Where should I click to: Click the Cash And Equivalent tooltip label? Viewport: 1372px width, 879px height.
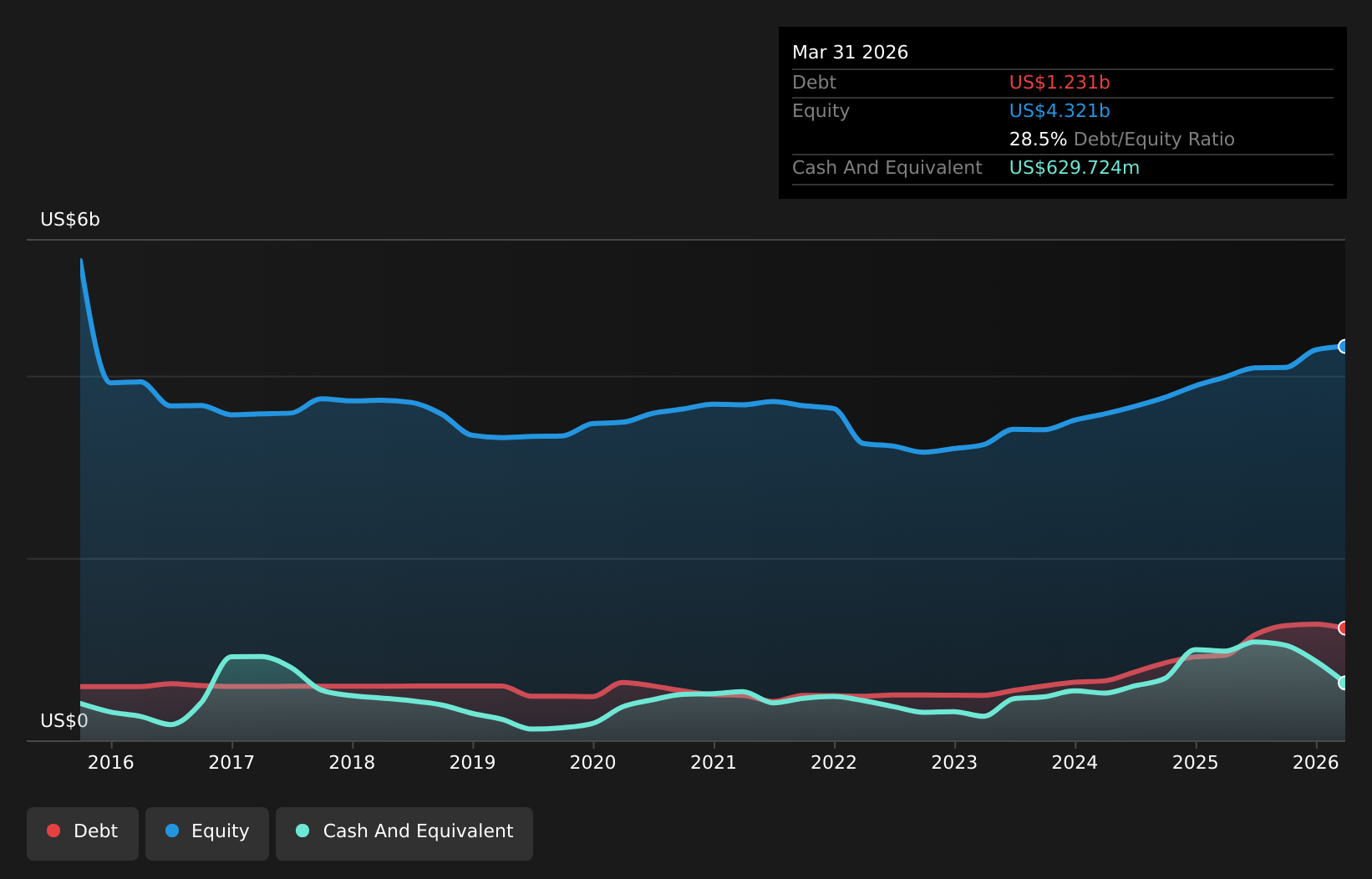point(887,168)
